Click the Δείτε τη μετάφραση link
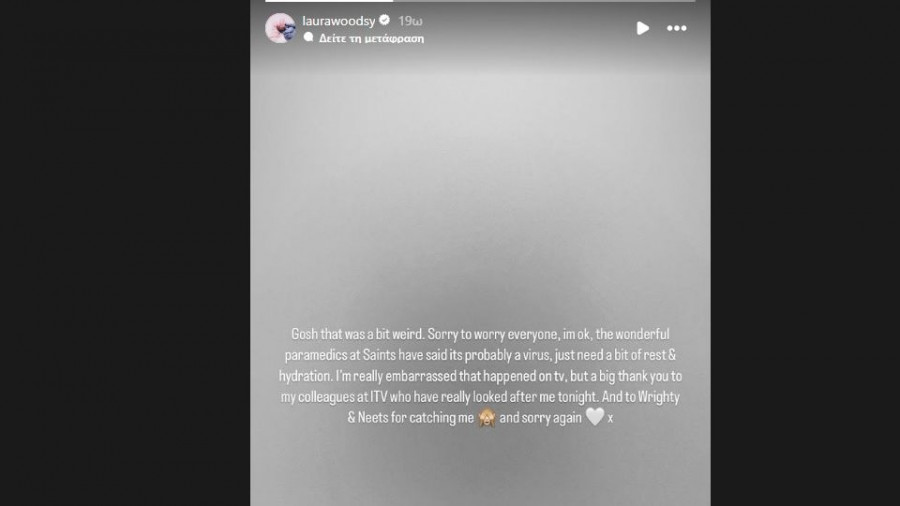The width and height of the screenshot is (900, 506). 371,38
